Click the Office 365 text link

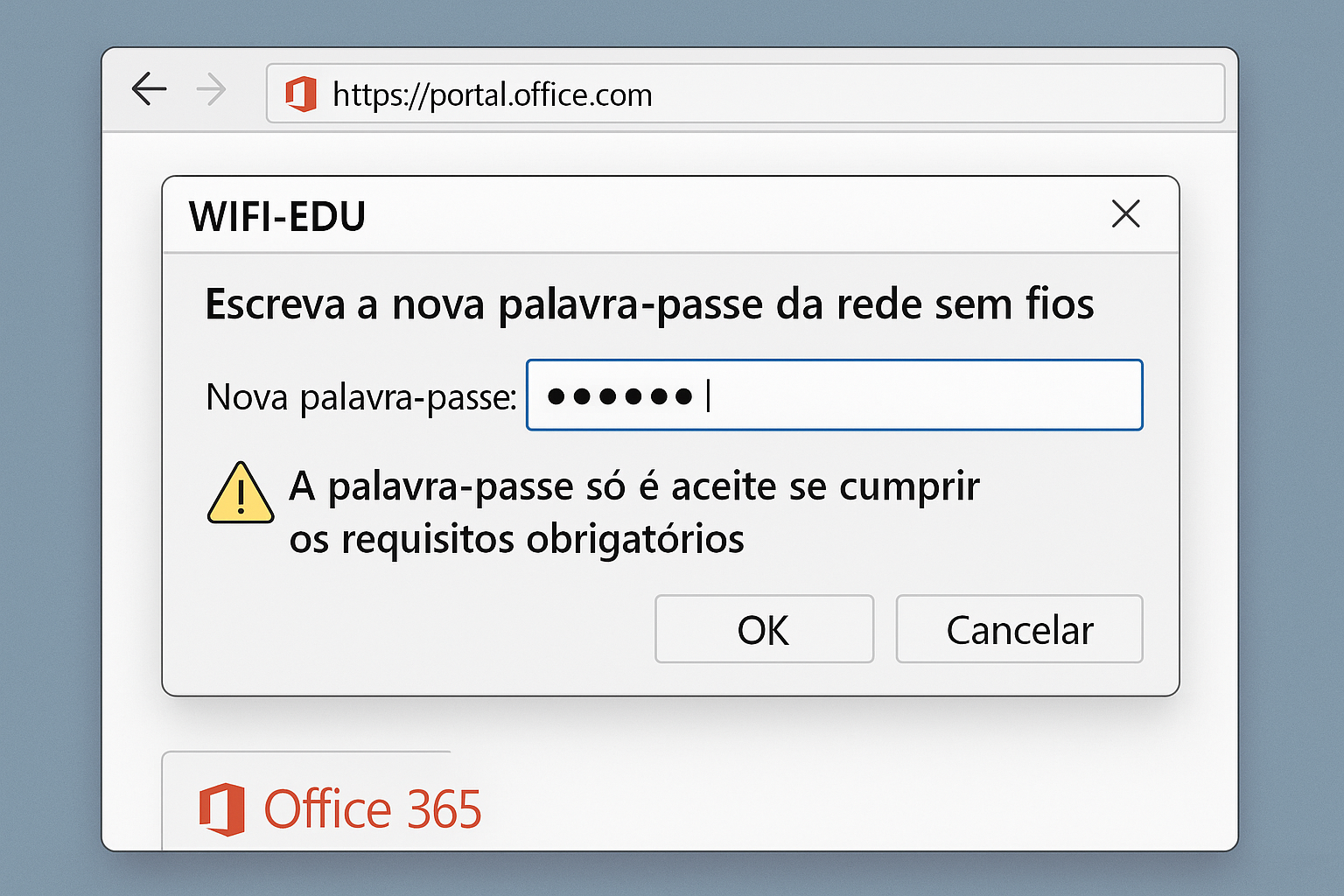pos(373,808)
